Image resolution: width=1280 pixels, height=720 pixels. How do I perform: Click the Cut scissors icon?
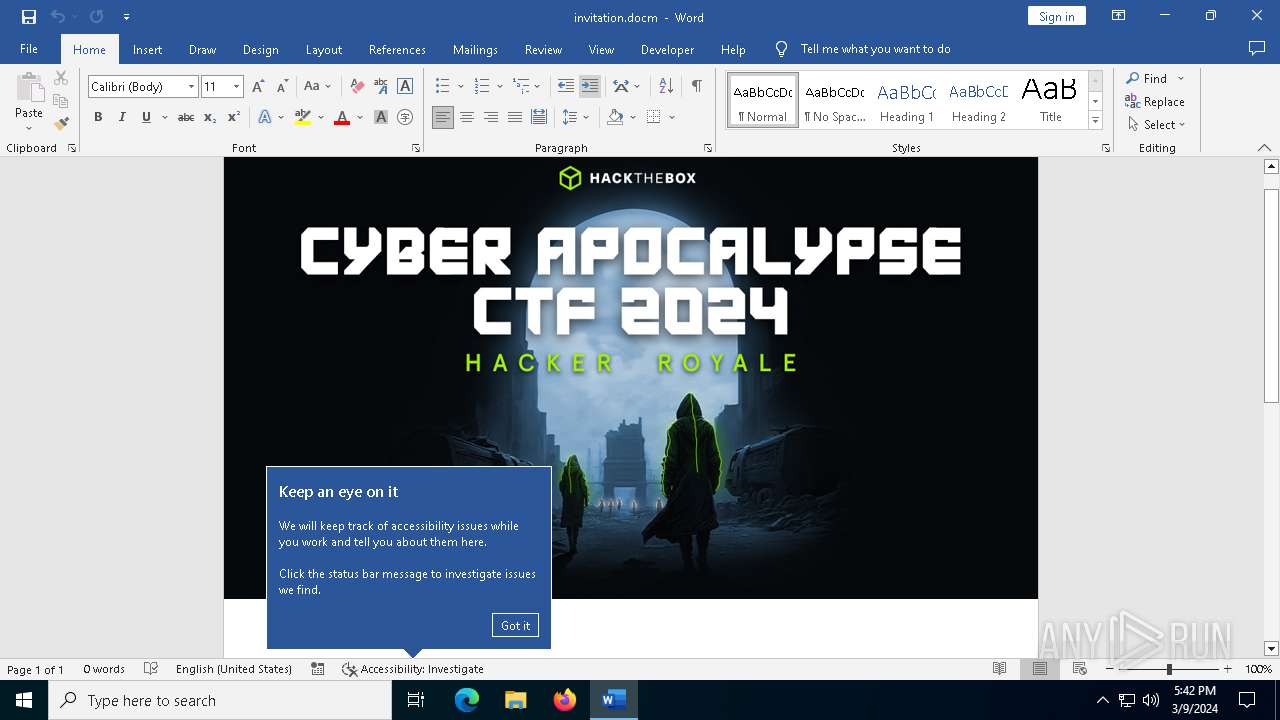61,79
